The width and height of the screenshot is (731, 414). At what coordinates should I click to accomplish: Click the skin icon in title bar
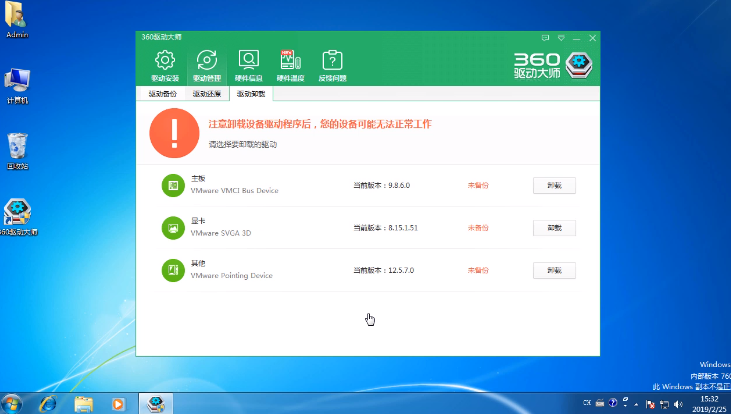click(x=546, y=37)
